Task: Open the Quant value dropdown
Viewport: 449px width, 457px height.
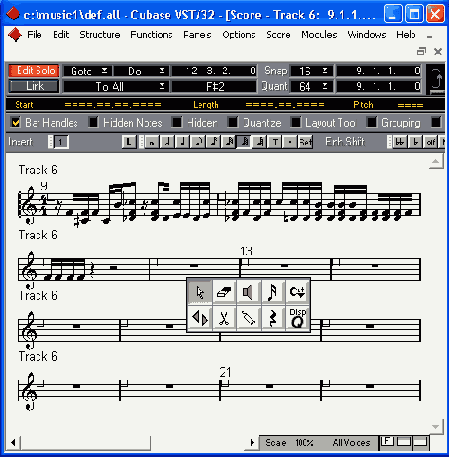Action: (311, 87)
